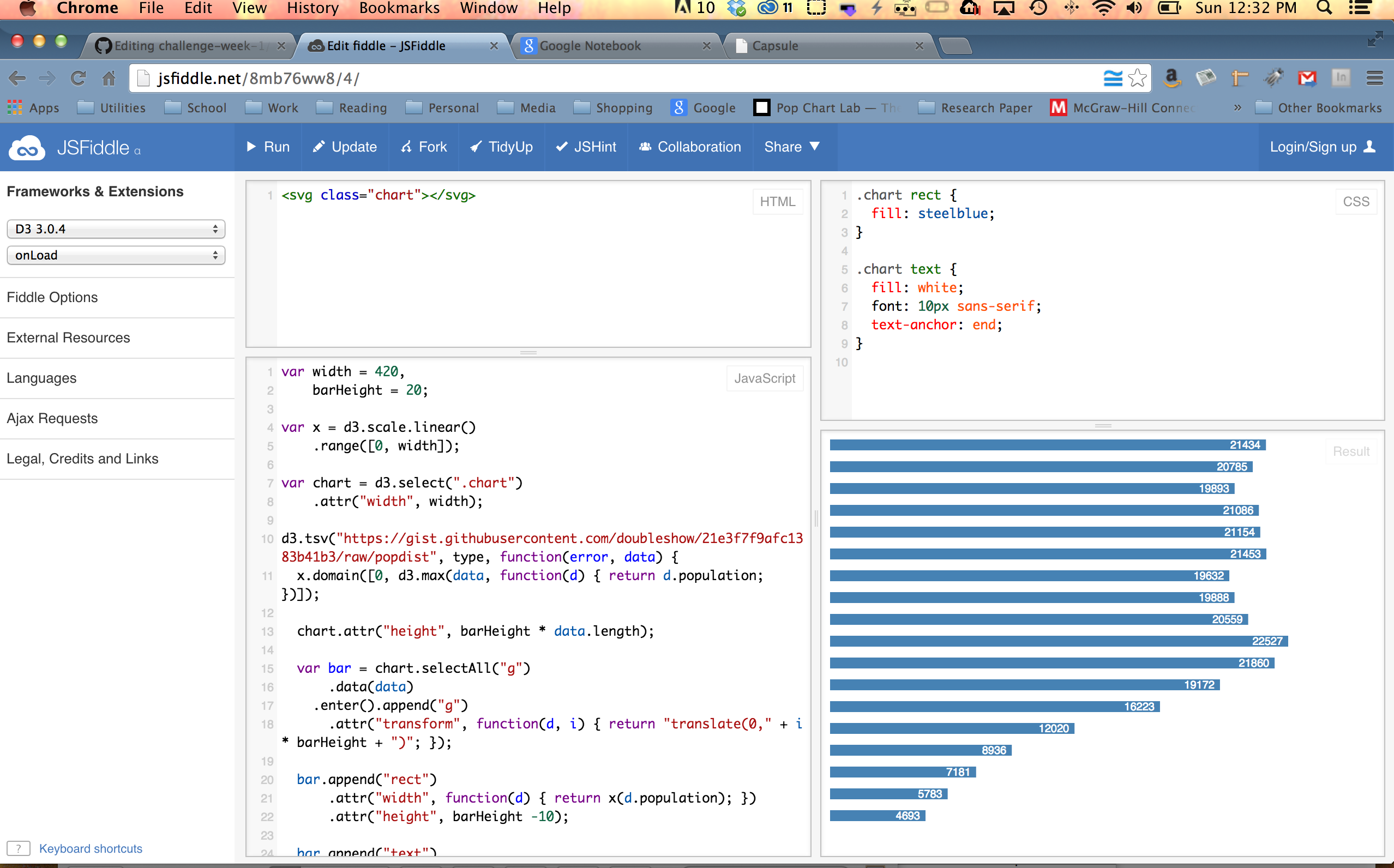Screen dimensions: 1394x868
Task: Click the JSFiddle cloud logo
Action: pyautogui.click(x=26, y=148)
